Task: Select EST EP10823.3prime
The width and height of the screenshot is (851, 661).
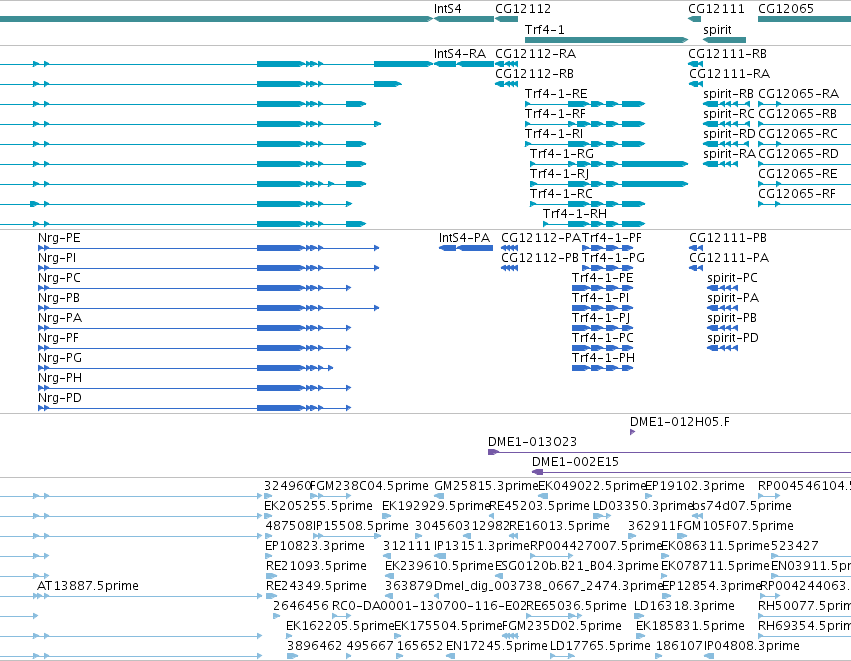Action: pos(315,546)
